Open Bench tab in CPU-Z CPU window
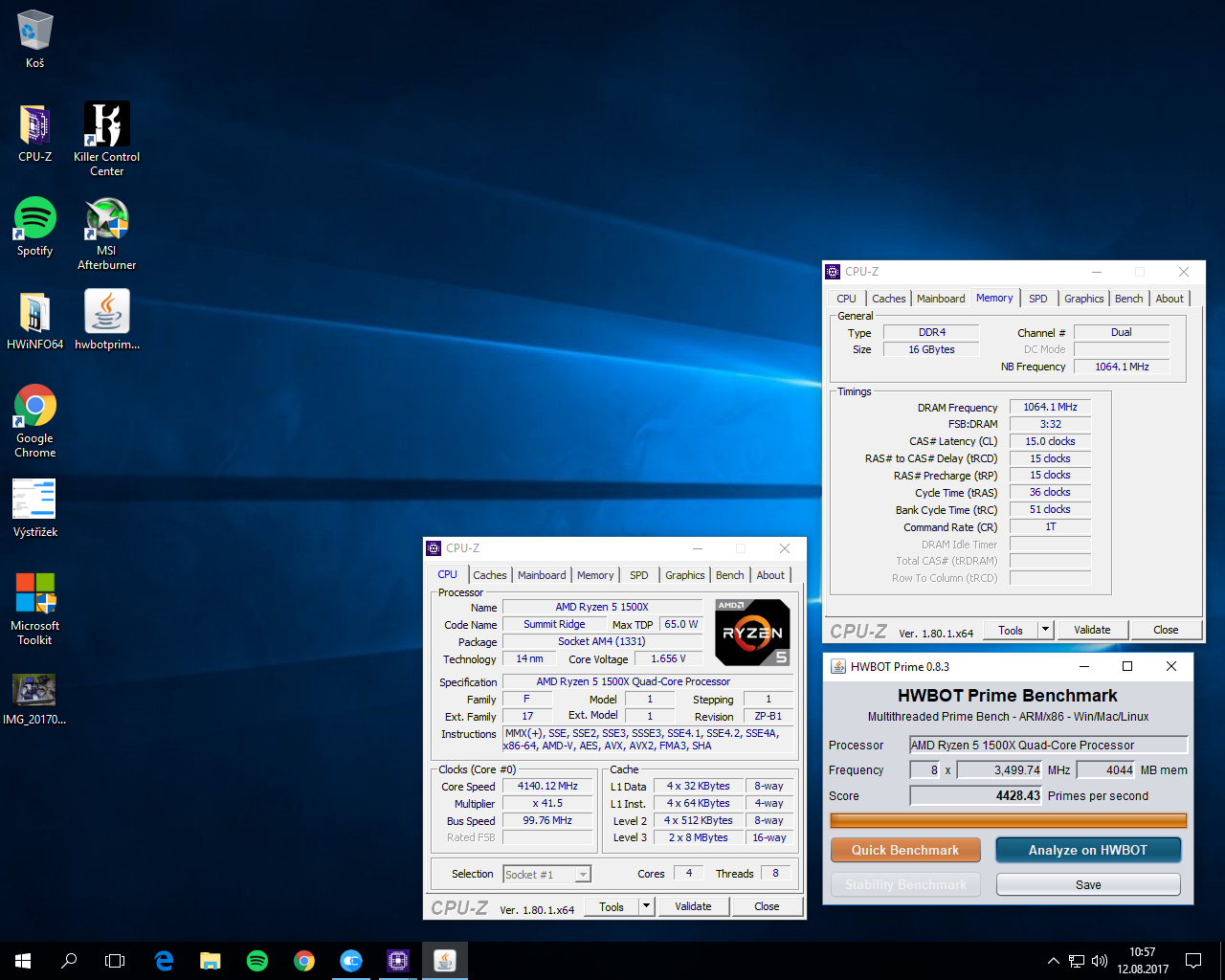Screen dimensions: 1225x980 [729, 575]
